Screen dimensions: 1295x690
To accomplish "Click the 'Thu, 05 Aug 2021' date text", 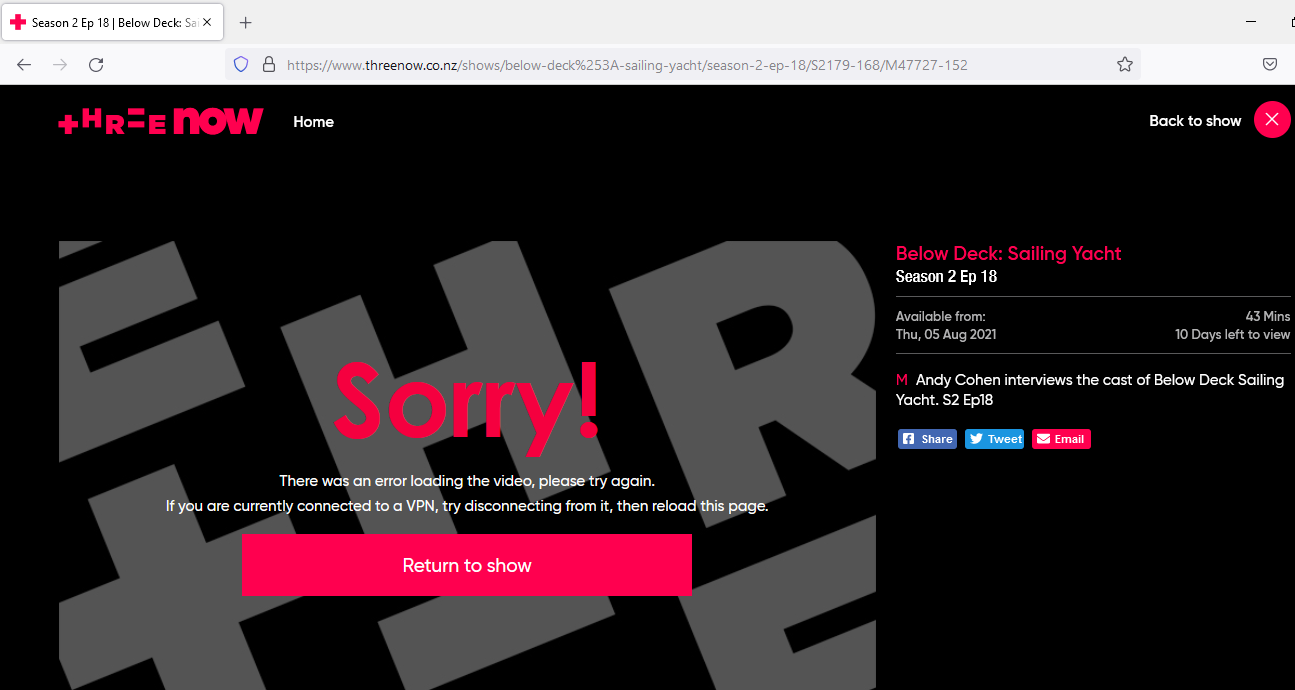I will 946,335.
